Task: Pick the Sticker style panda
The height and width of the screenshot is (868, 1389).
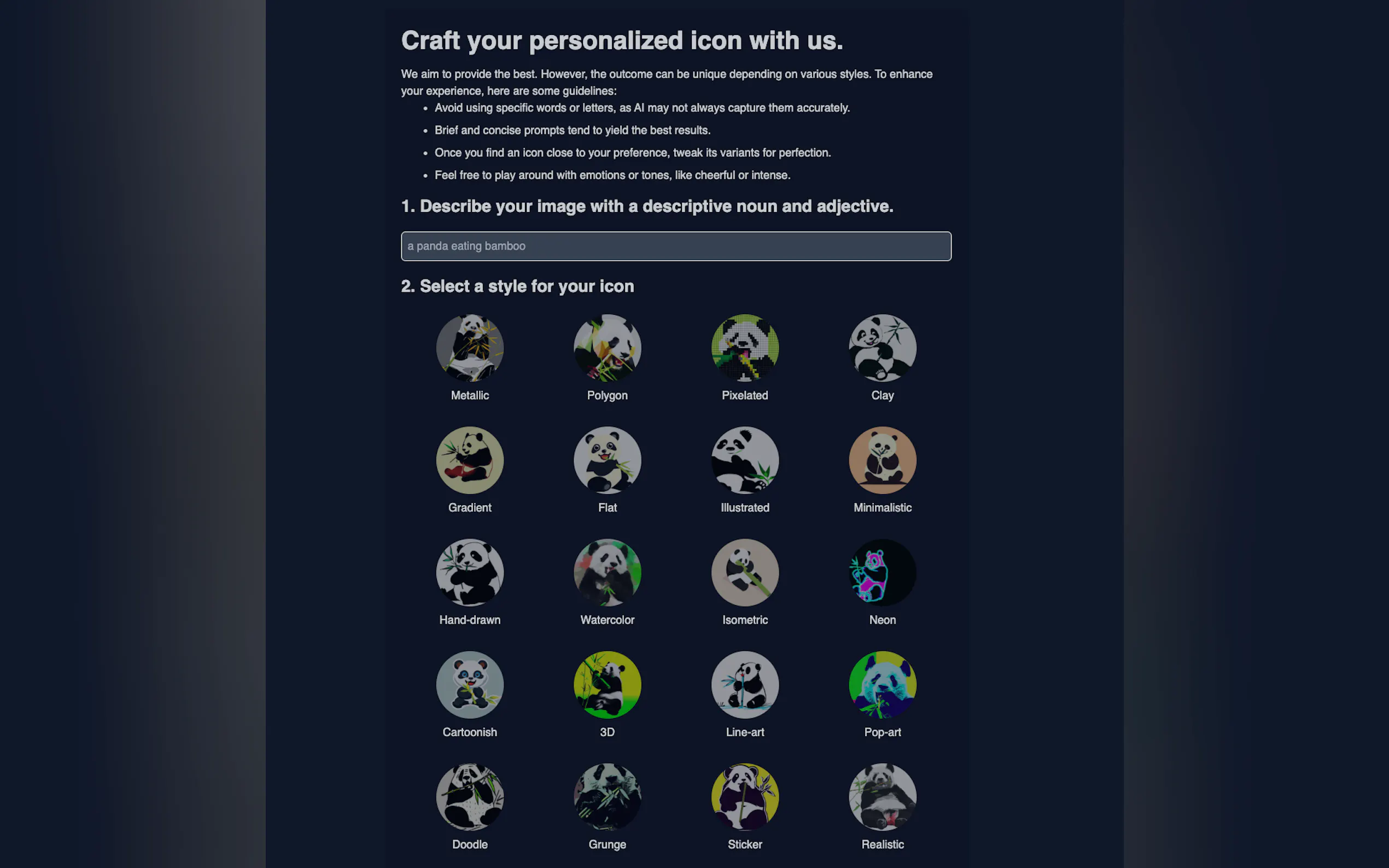Action: click(x=745, y=797)
